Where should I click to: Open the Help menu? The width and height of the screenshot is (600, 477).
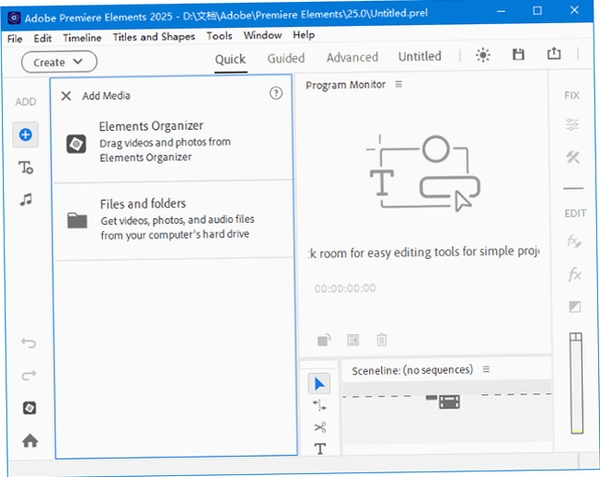[304, 35]
